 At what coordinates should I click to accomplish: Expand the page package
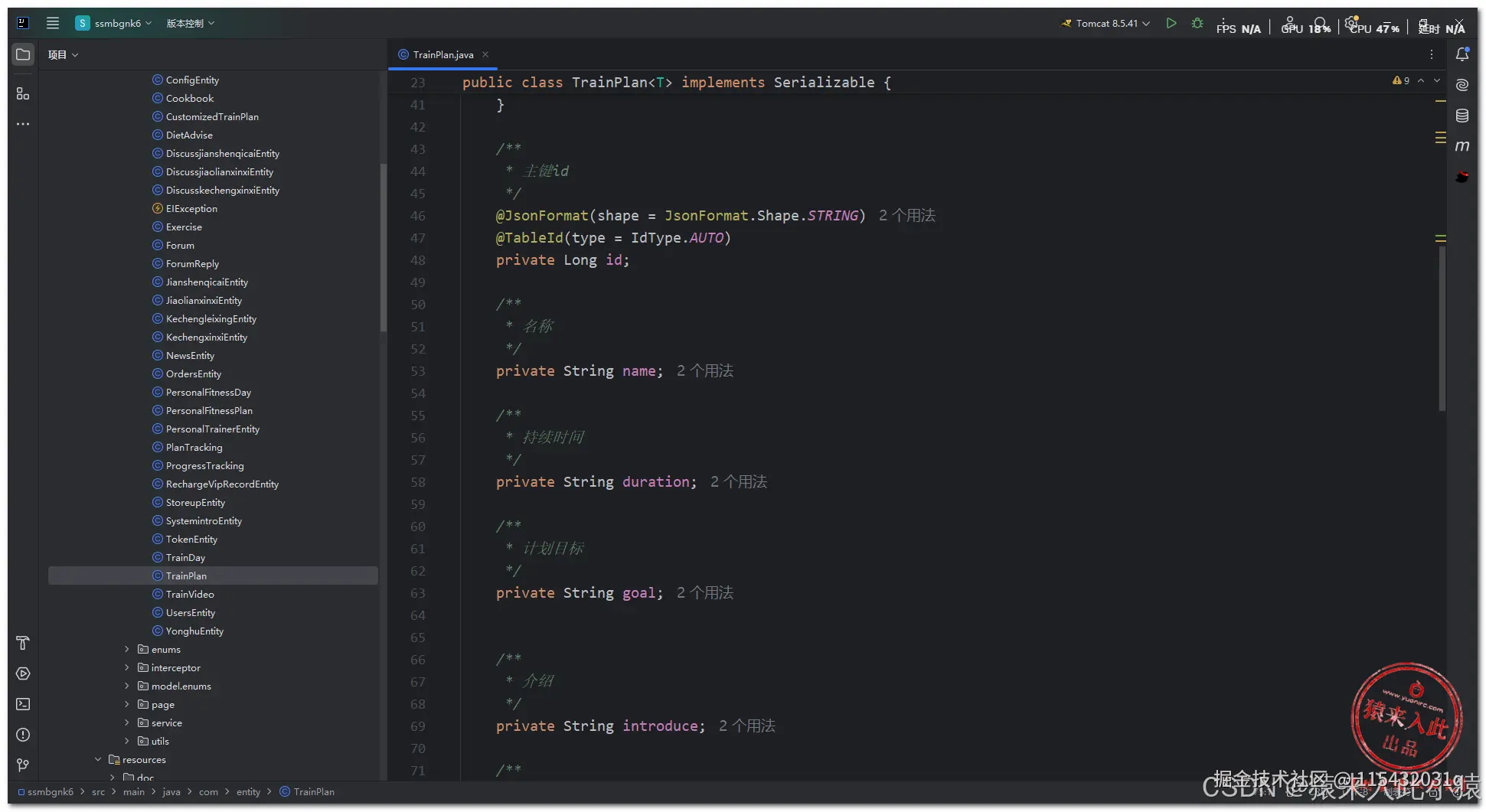[127, 704]
